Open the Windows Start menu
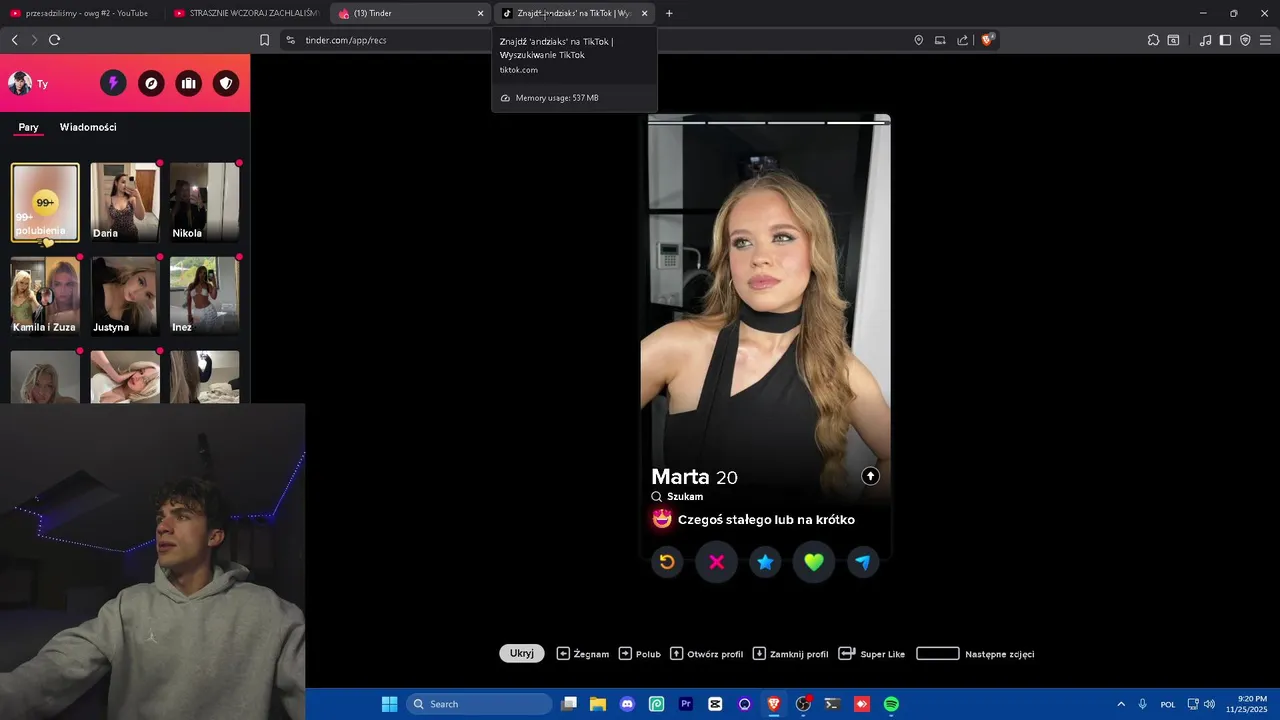1280x720 pixels. click(x=389, y=704)
